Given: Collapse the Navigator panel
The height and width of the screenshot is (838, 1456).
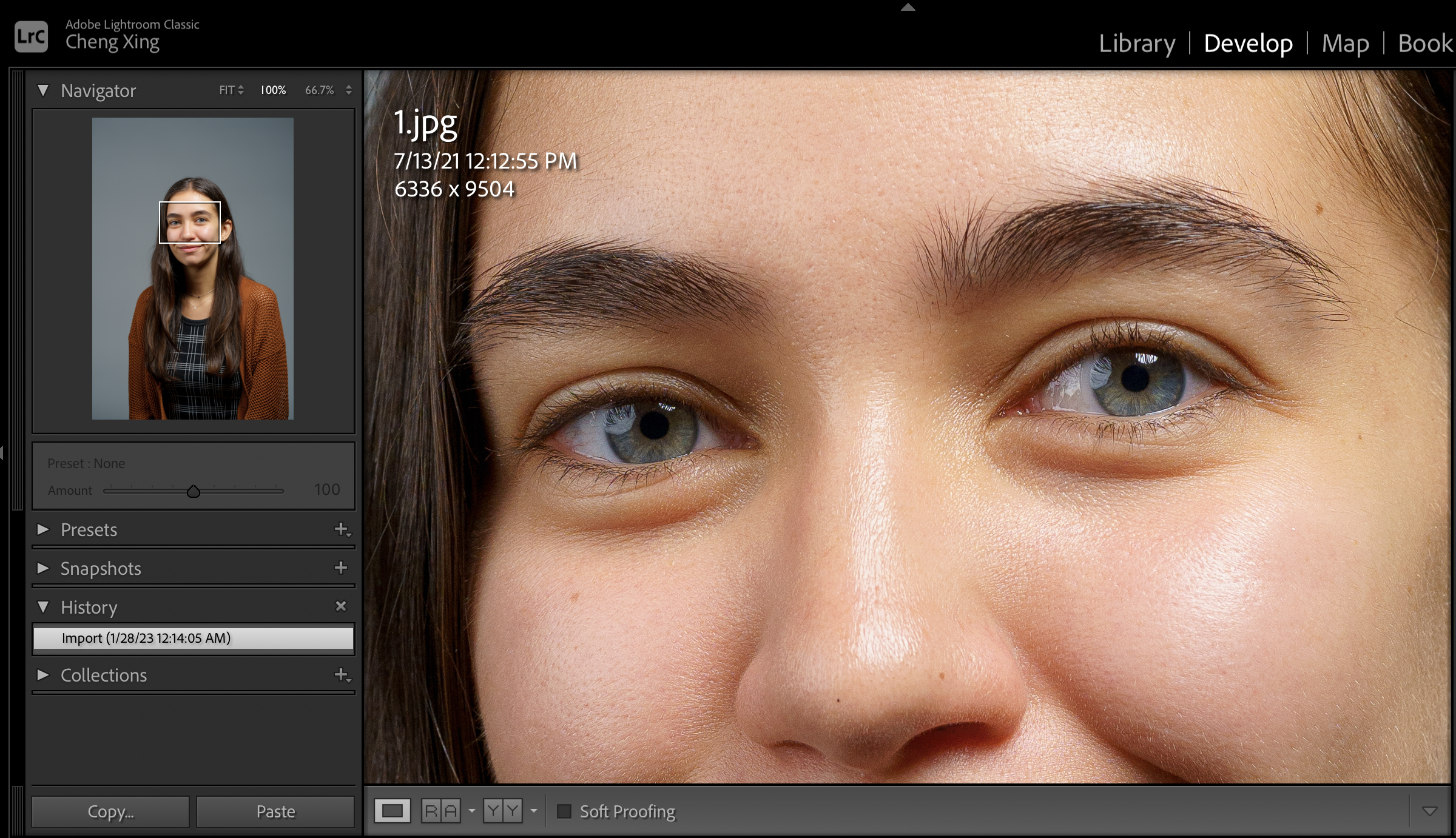Looking at the screenshot, I should [43, 90].
